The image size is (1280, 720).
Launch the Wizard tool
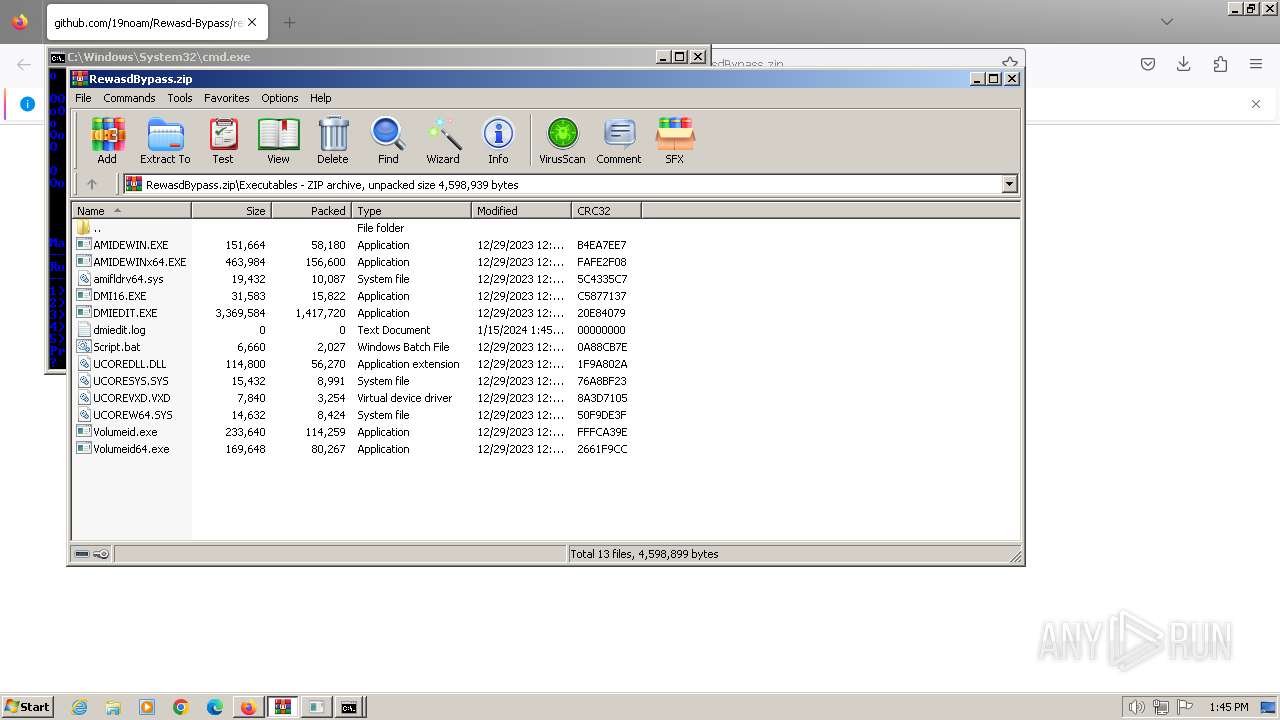pos(443,140)
